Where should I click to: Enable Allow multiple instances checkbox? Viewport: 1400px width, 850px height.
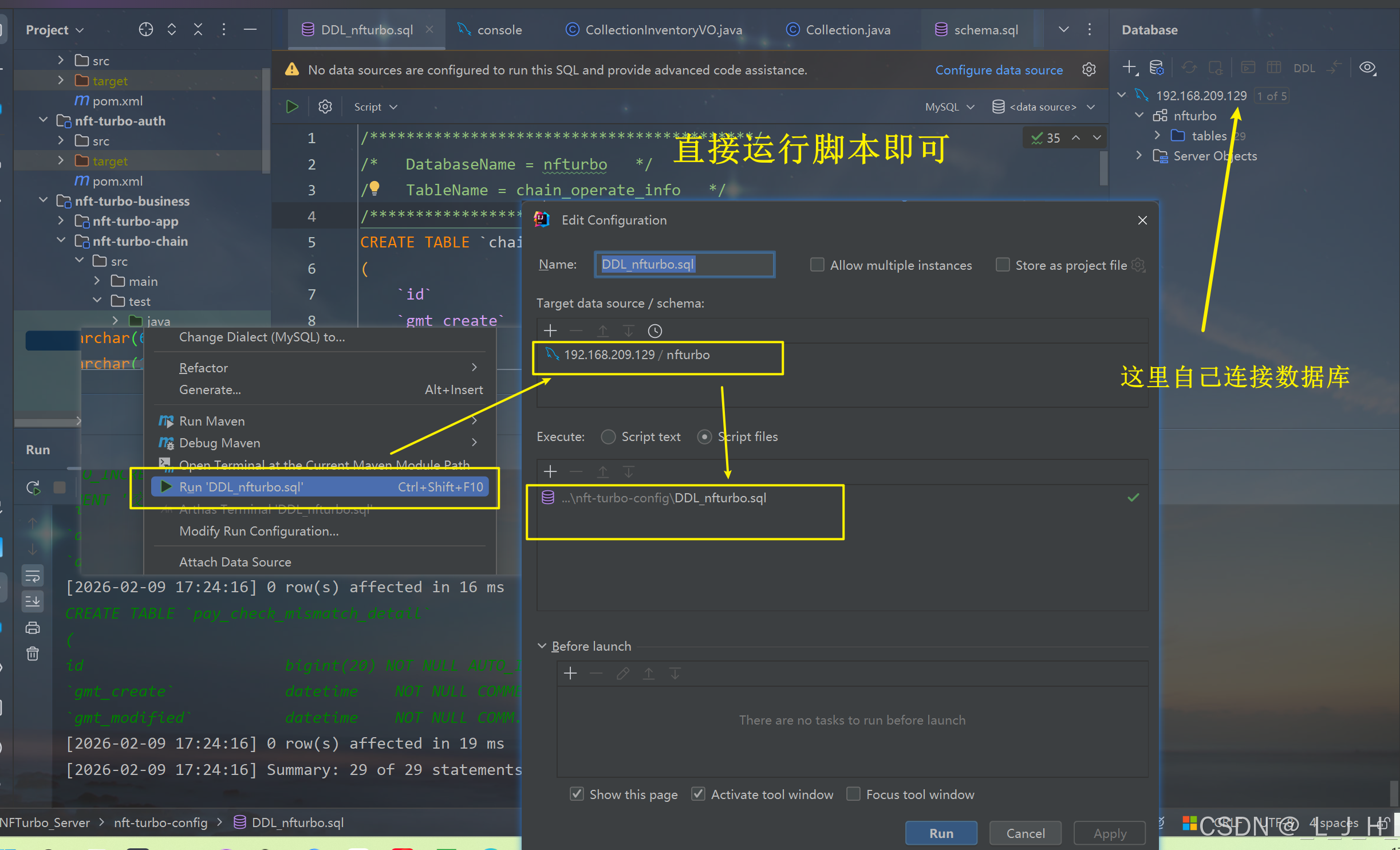(817, 265)
